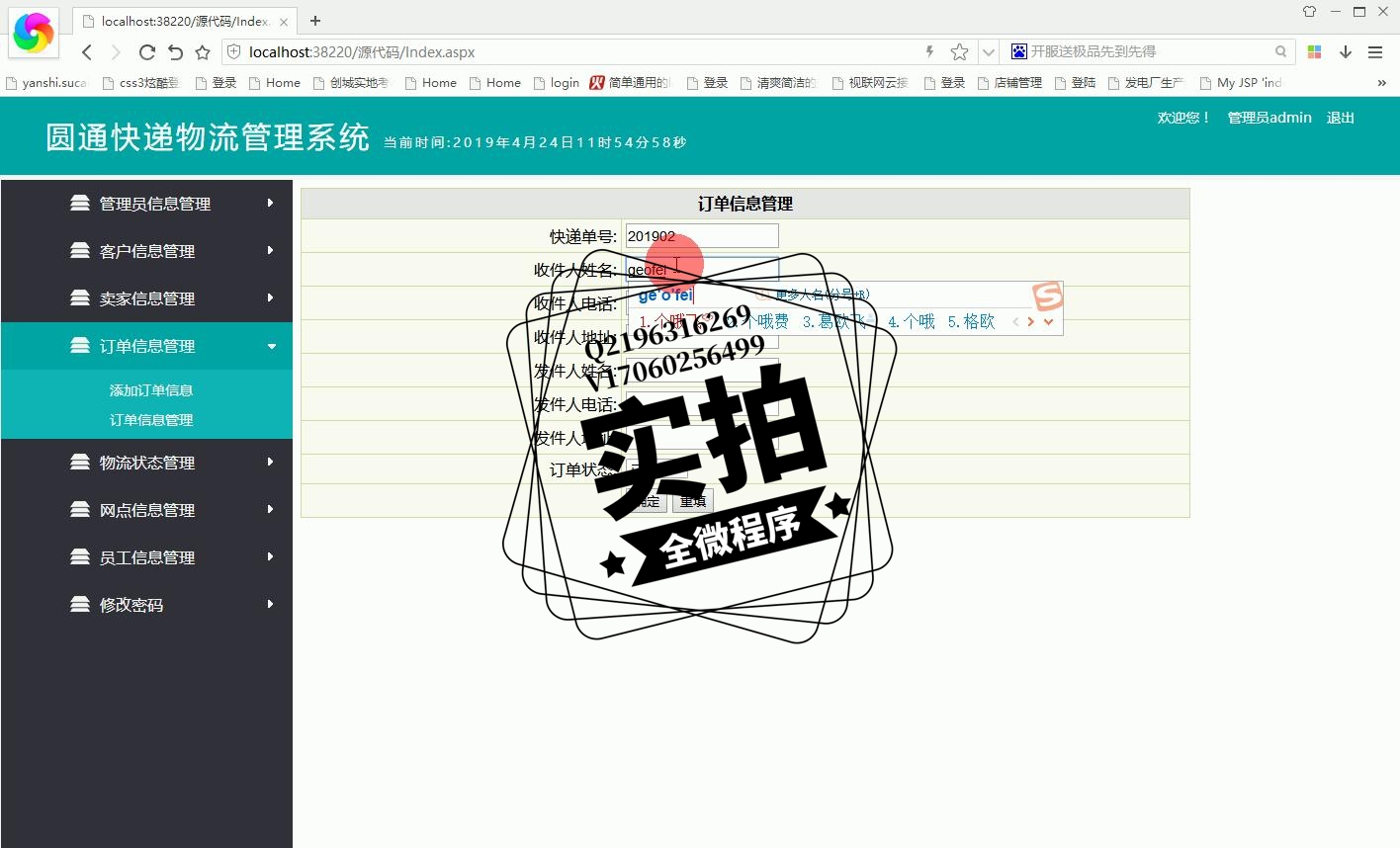
Task: Open css3炫酷 bookmark
Action: [x=141, y=83]
